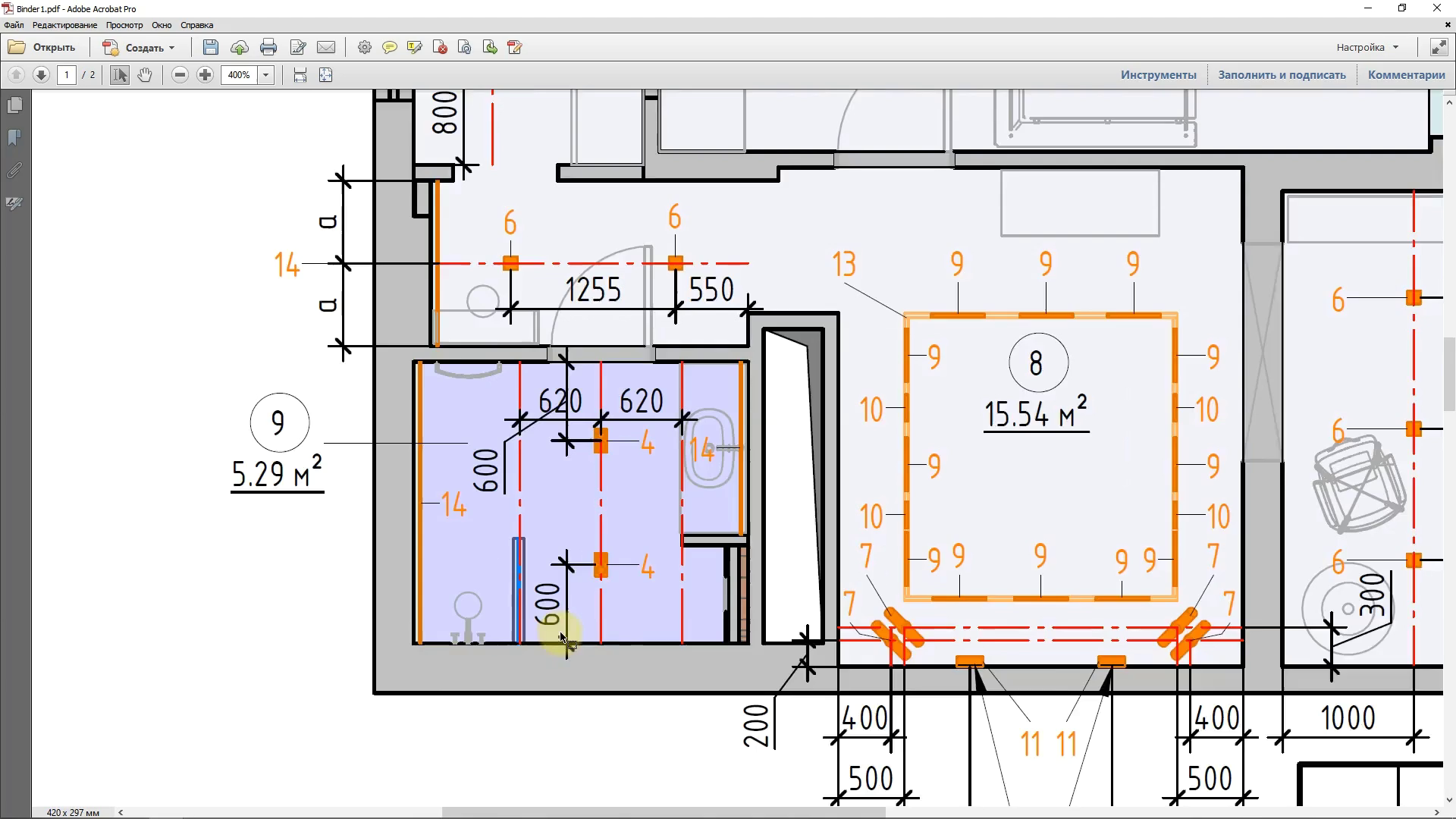1456x819 pixels.
Task: Open the Просмотр menu
Action: click(124, 25)
